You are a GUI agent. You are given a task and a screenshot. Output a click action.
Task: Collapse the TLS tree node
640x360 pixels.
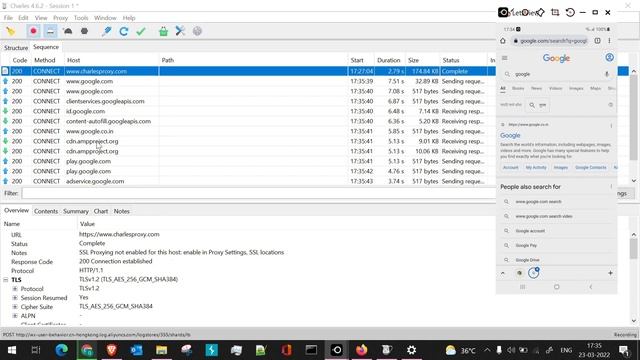coord(6,280)
